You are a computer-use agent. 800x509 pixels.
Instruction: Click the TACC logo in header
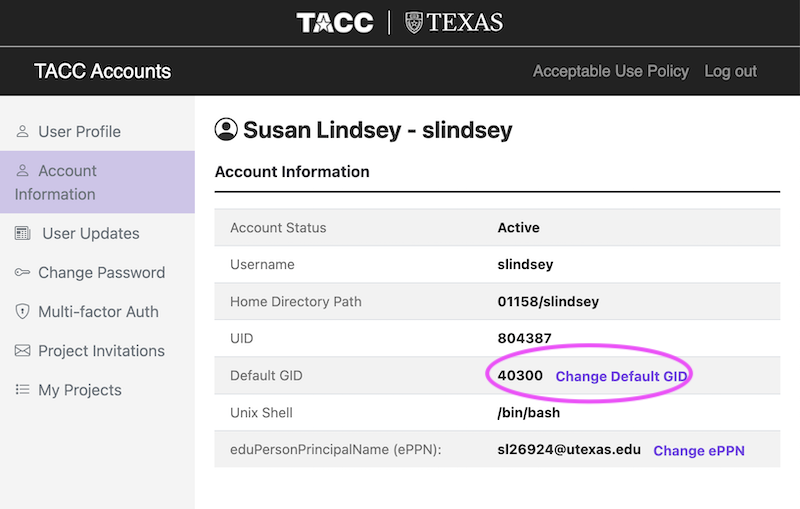coord(335,23)
